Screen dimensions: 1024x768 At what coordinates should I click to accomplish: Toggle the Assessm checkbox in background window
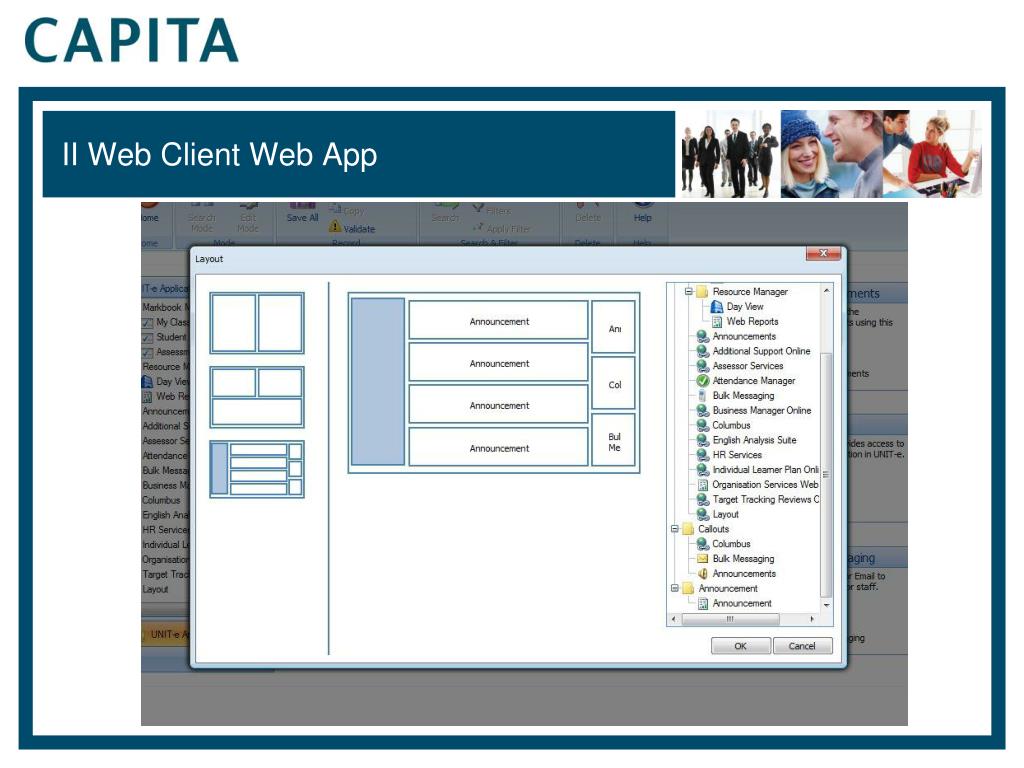148,353
